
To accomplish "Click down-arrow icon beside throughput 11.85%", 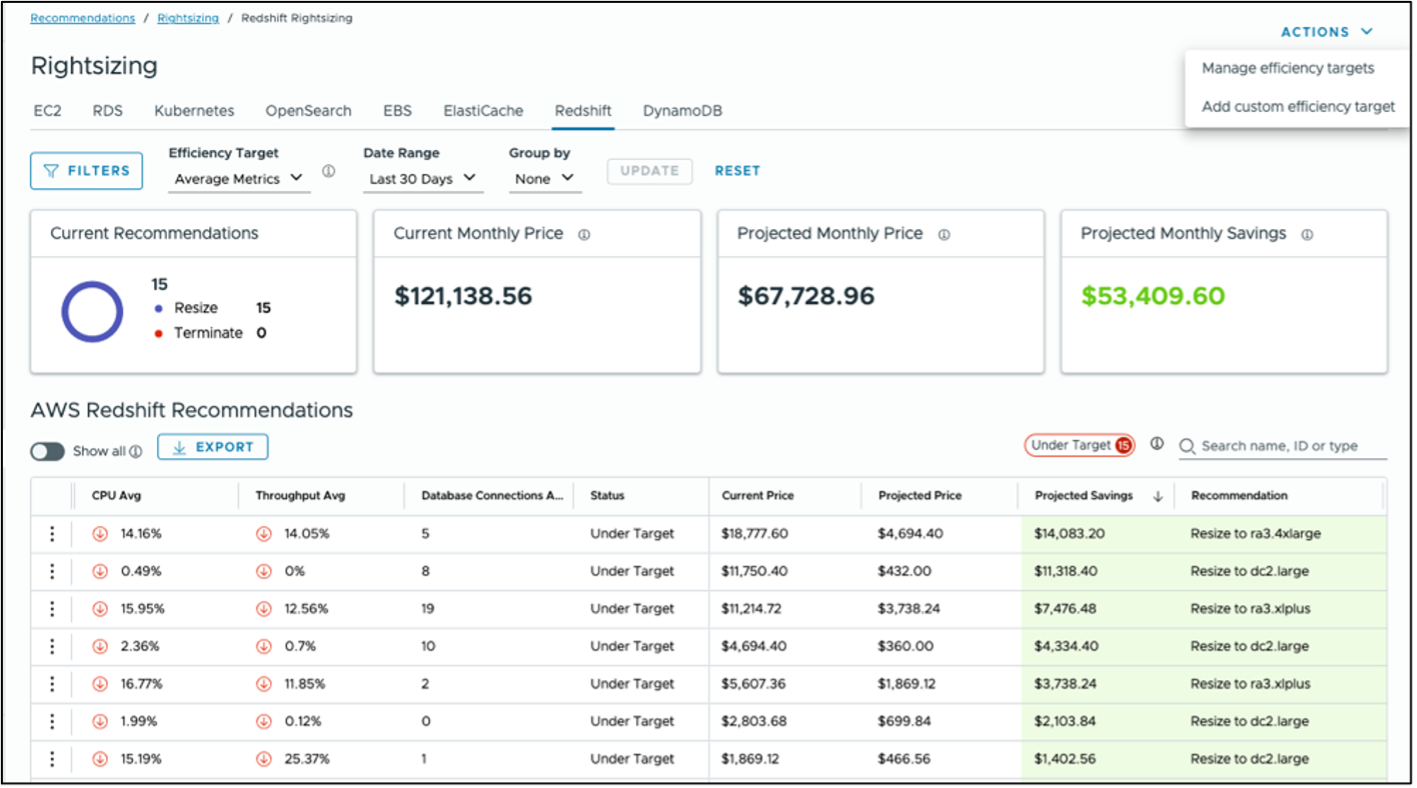I will point(264,684).
